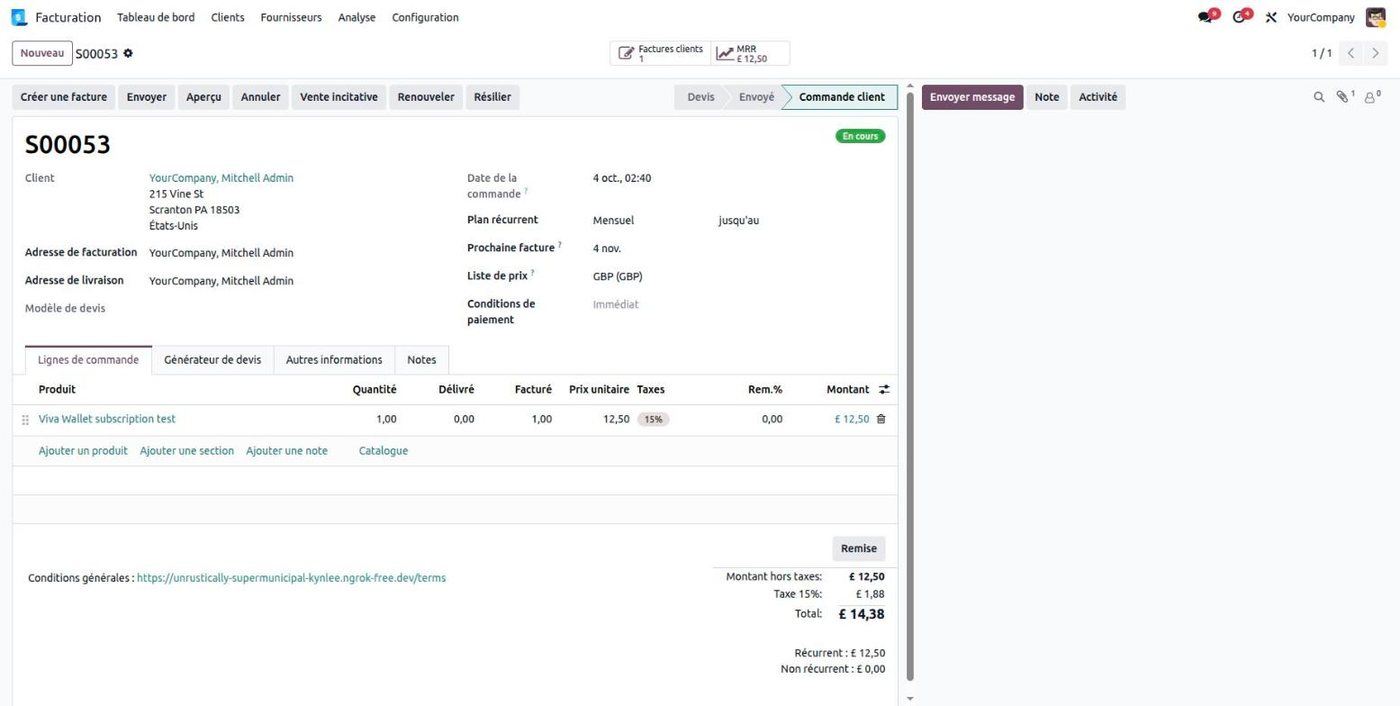Open the user avatar menu

point(1376,17)
